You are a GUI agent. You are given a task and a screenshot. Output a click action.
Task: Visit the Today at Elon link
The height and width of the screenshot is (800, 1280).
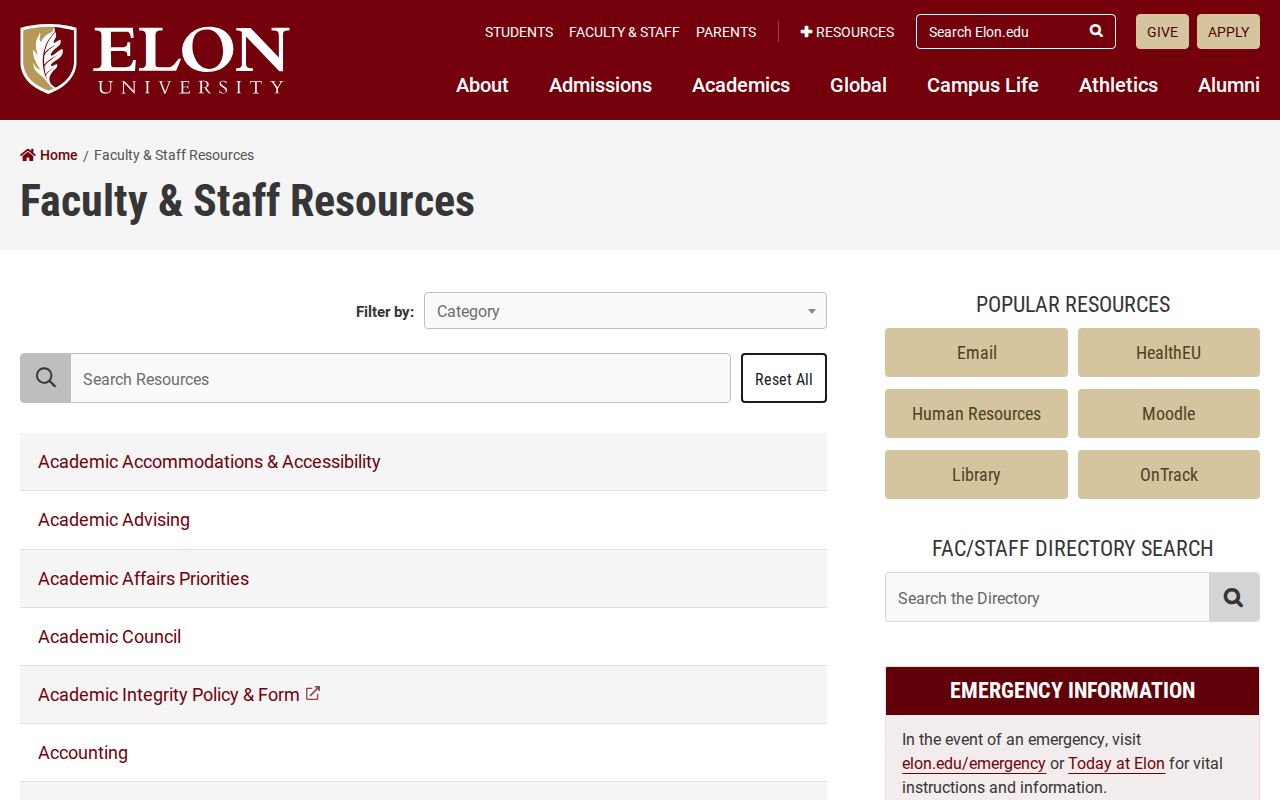pos(1116,763)
